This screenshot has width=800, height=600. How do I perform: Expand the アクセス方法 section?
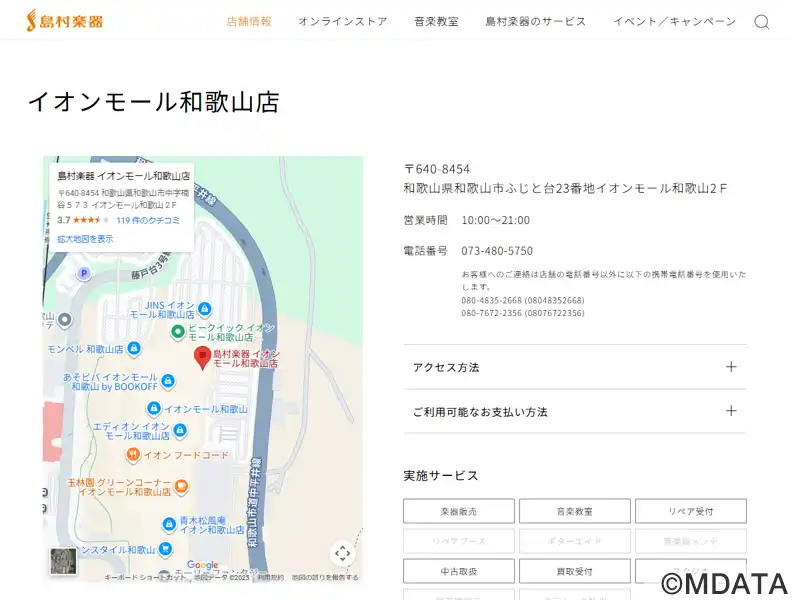click(574, 367)
